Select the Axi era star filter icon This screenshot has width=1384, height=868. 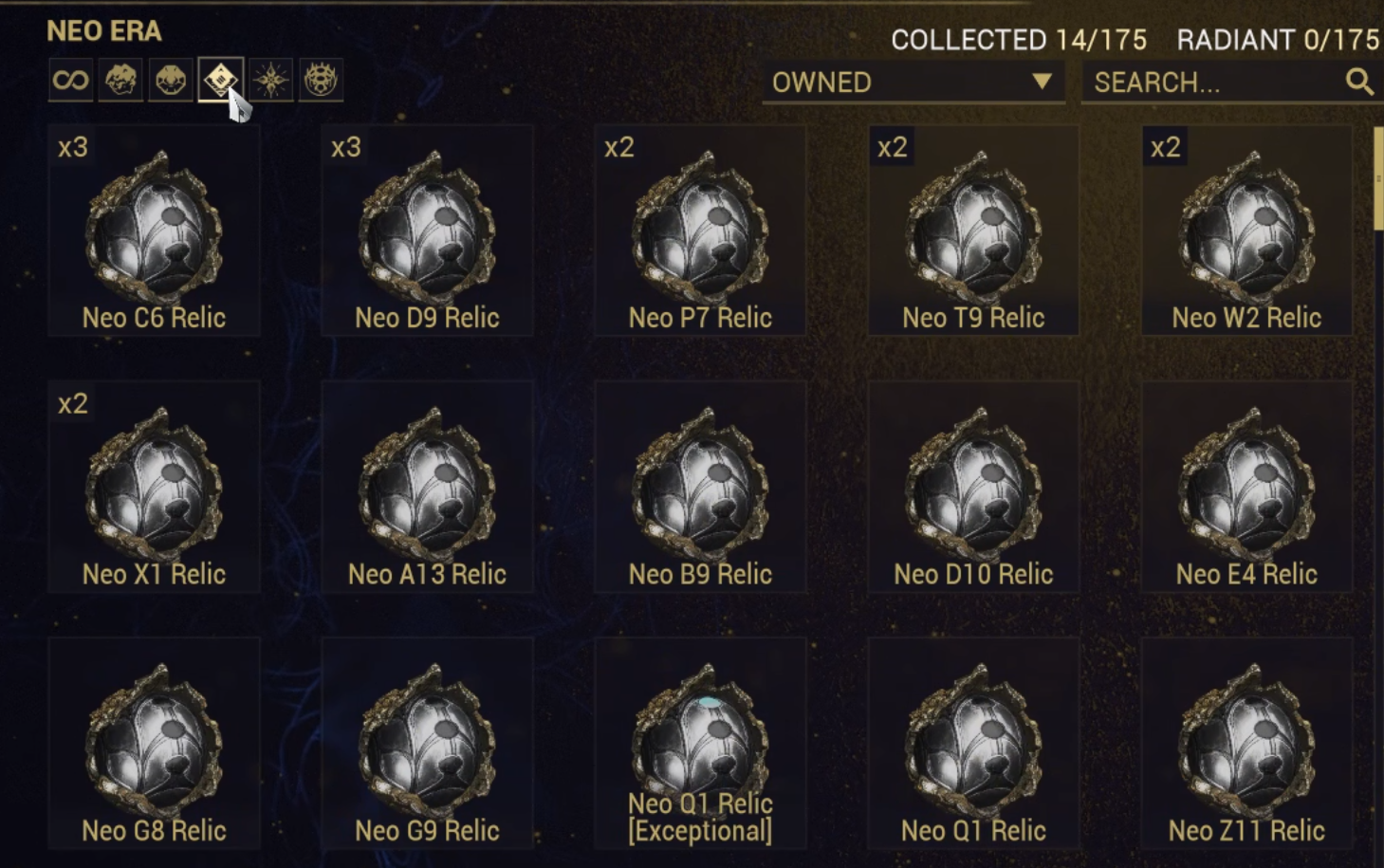point(270,80)
